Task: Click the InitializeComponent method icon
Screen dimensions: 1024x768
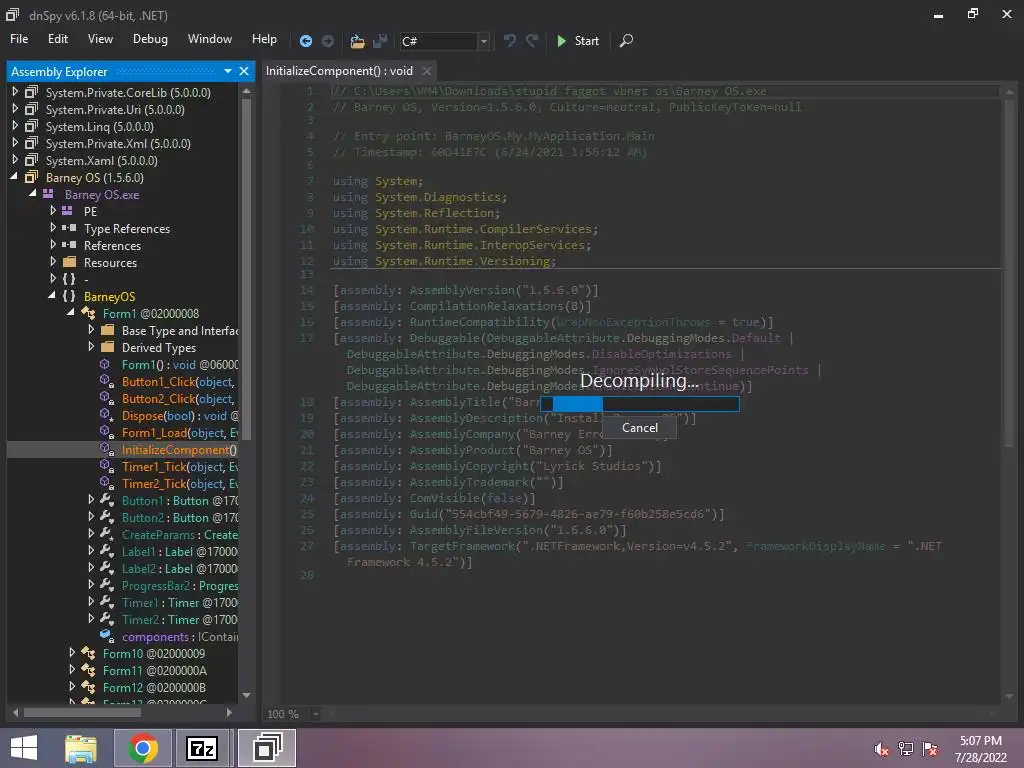Action: pyautogui.click(x=106, y=449)
